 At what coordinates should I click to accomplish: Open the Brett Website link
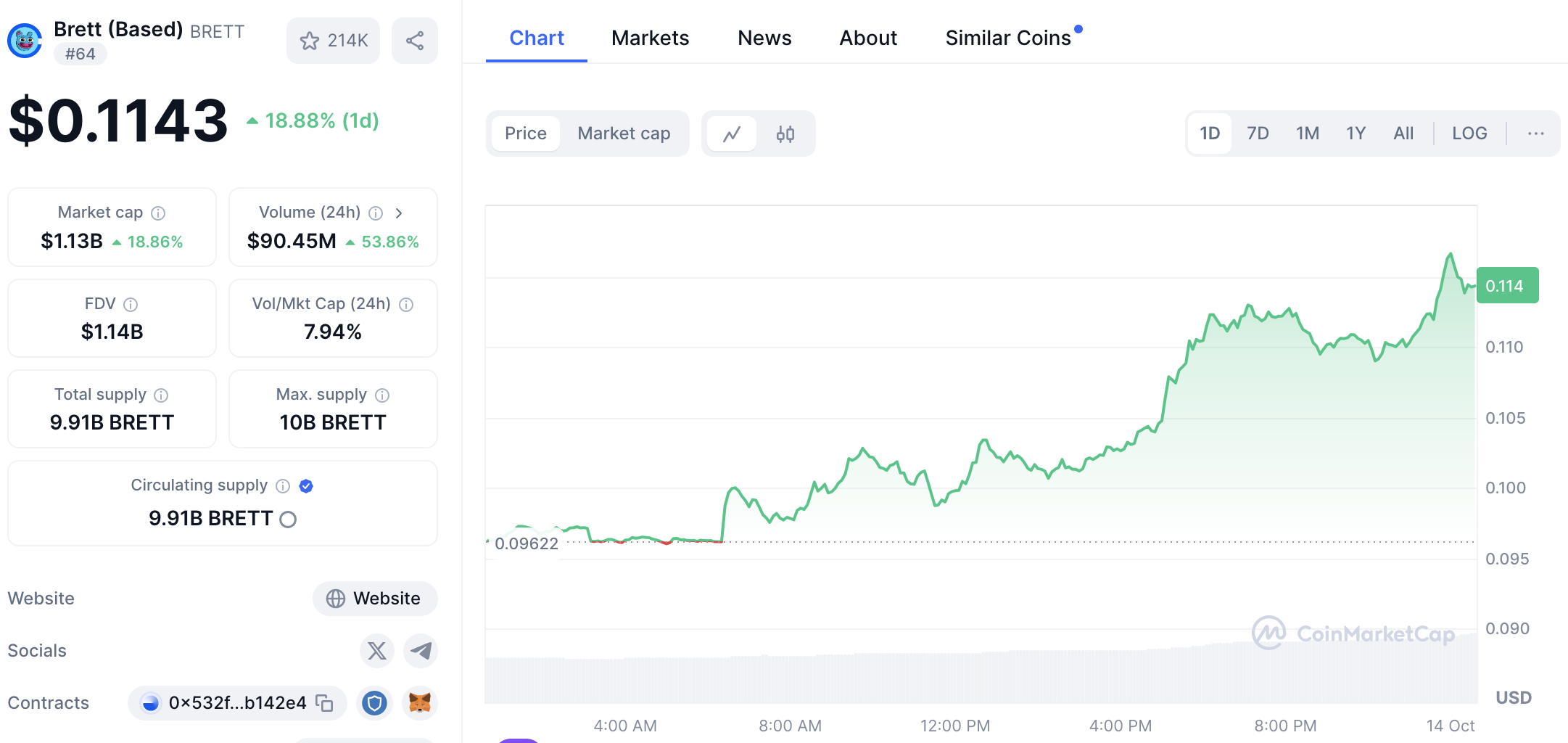point(375,599)
